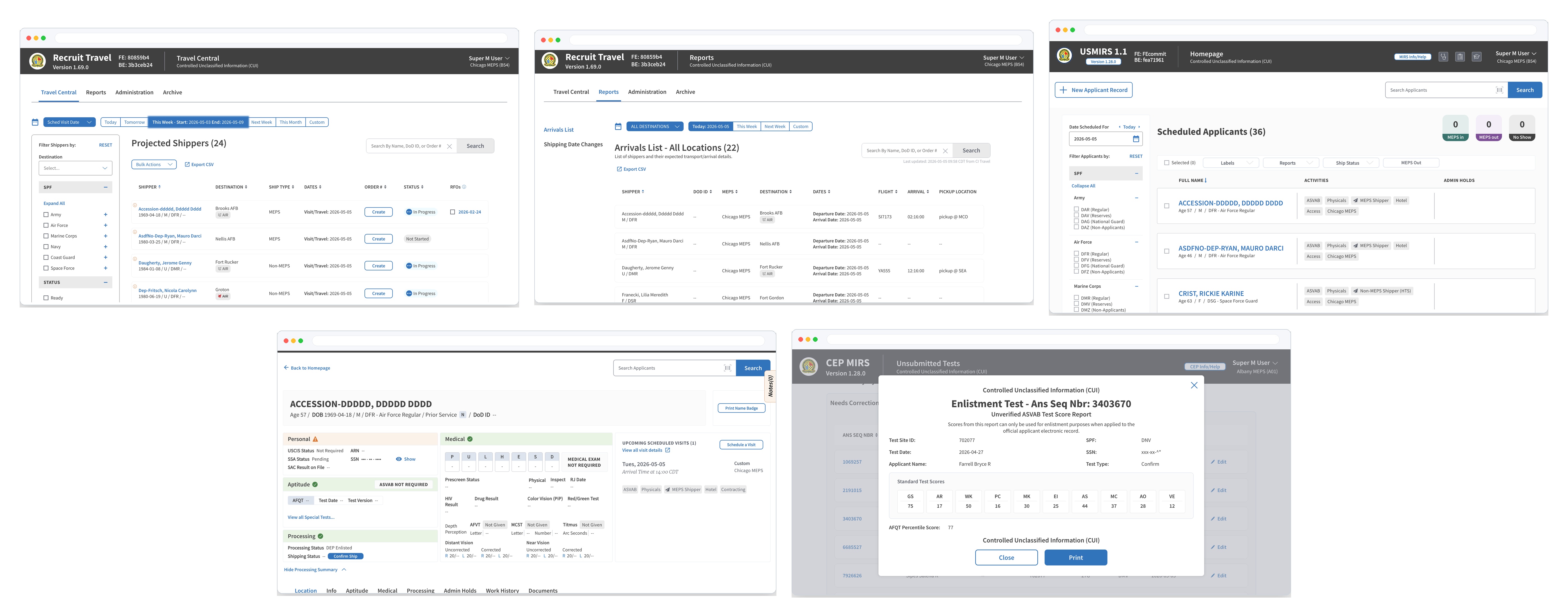1568x615 pixels.
Task: Check the Army filter checkbox in Travel Central
Action: tap(46, 214)
